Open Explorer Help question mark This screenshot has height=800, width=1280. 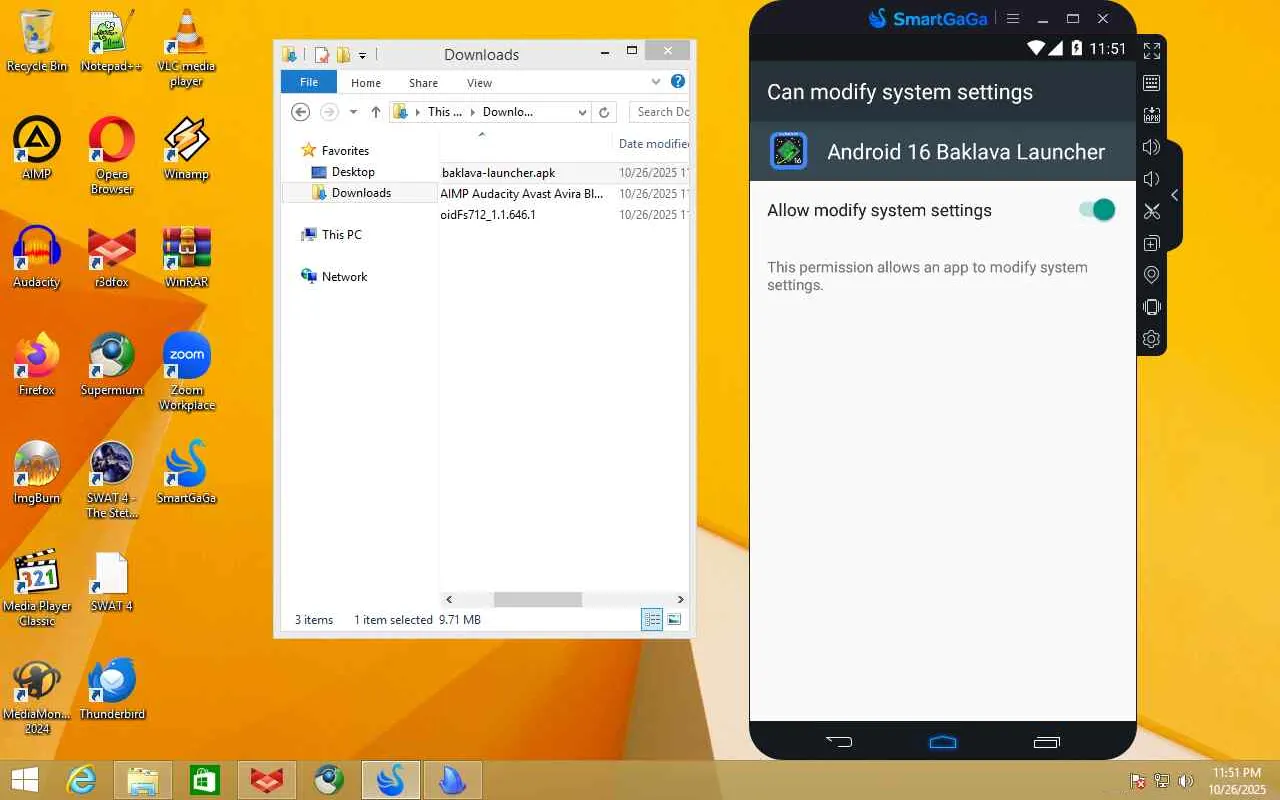point(678,82)
